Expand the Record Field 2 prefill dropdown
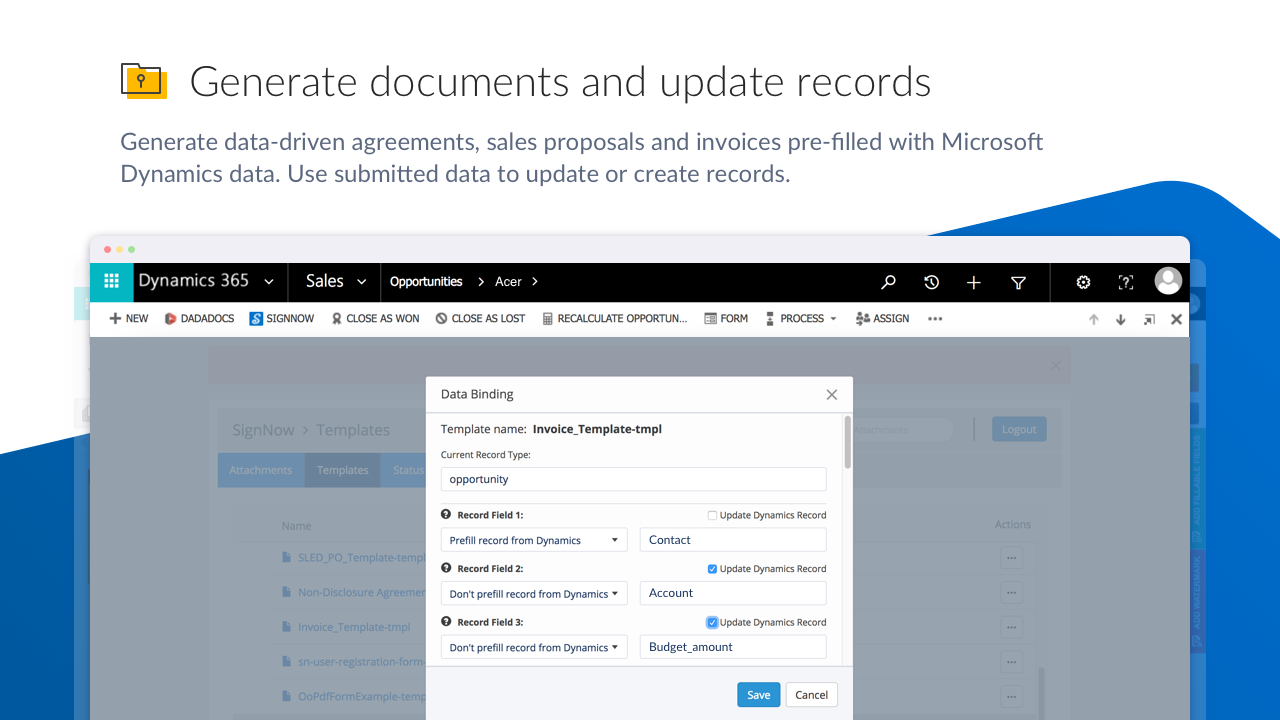The width and height of the screenshot is (1280, 720). tap(534, 593)
